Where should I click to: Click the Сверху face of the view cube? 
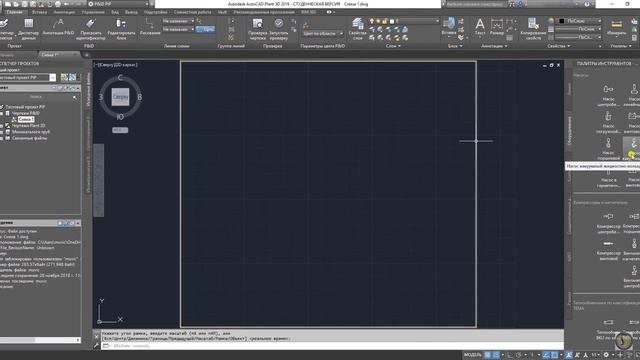(120, 97)
